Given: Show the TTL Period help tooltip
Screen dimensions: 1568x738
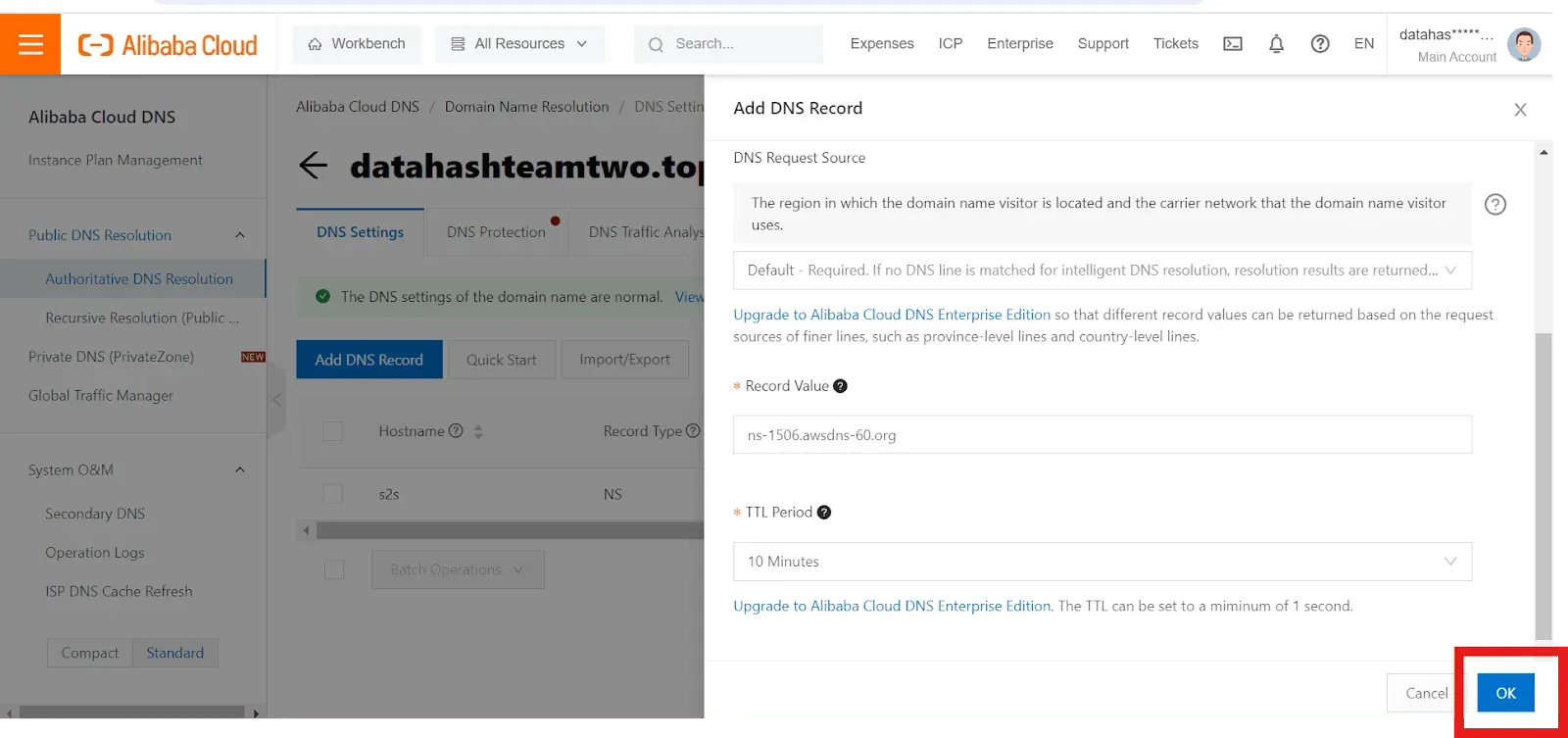Looking at the screenshot, I should point(824,513).
